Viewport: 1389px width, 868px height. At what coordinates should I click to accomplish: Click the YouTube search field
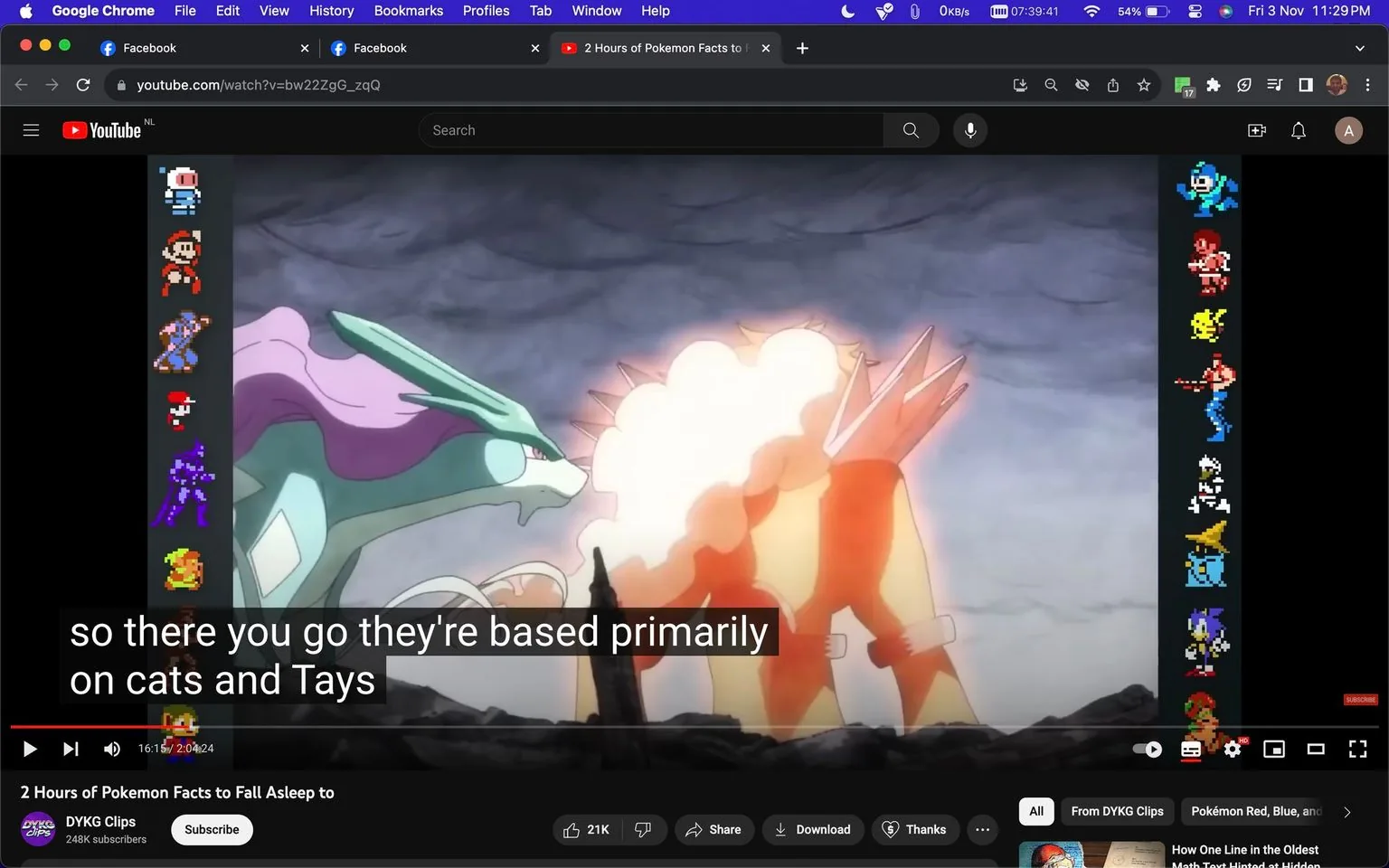click(x=651, y=129)
